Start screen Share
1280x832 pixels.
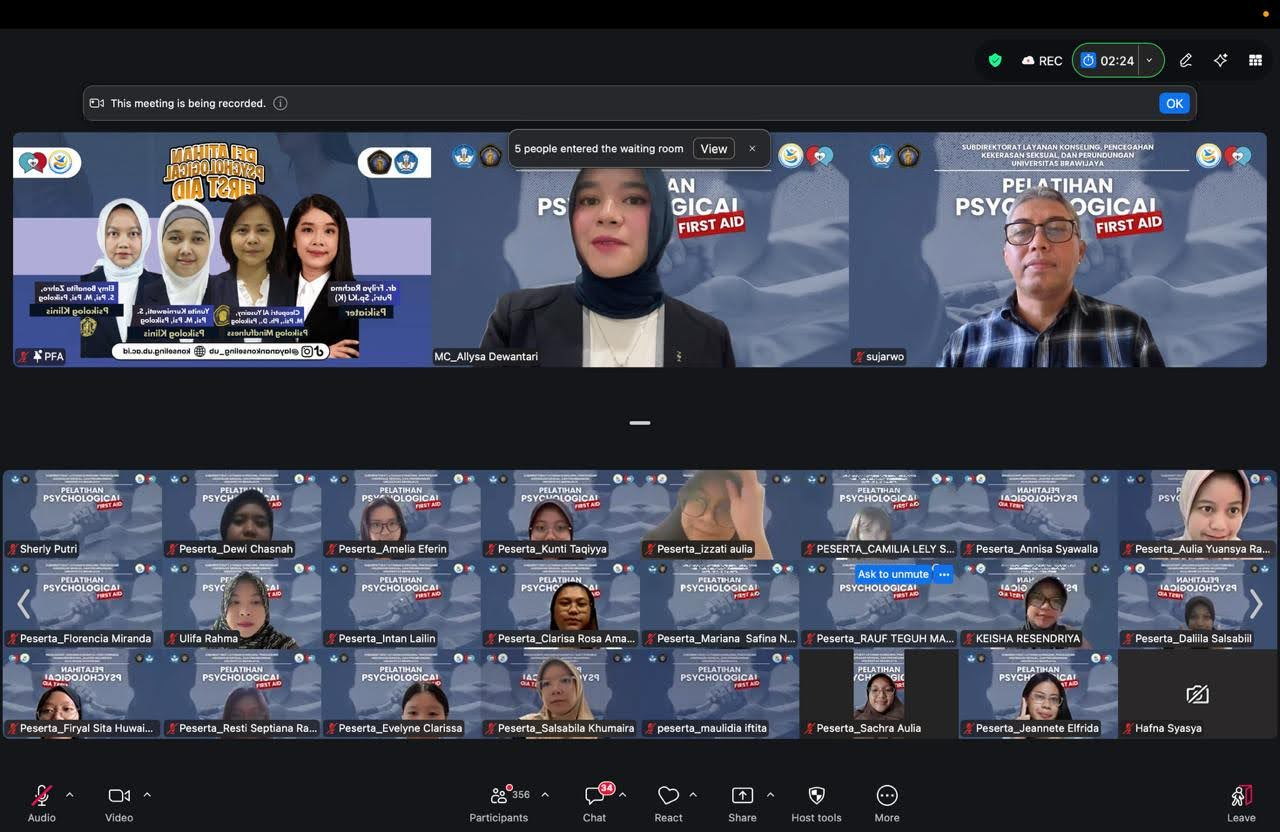[742, 803]
